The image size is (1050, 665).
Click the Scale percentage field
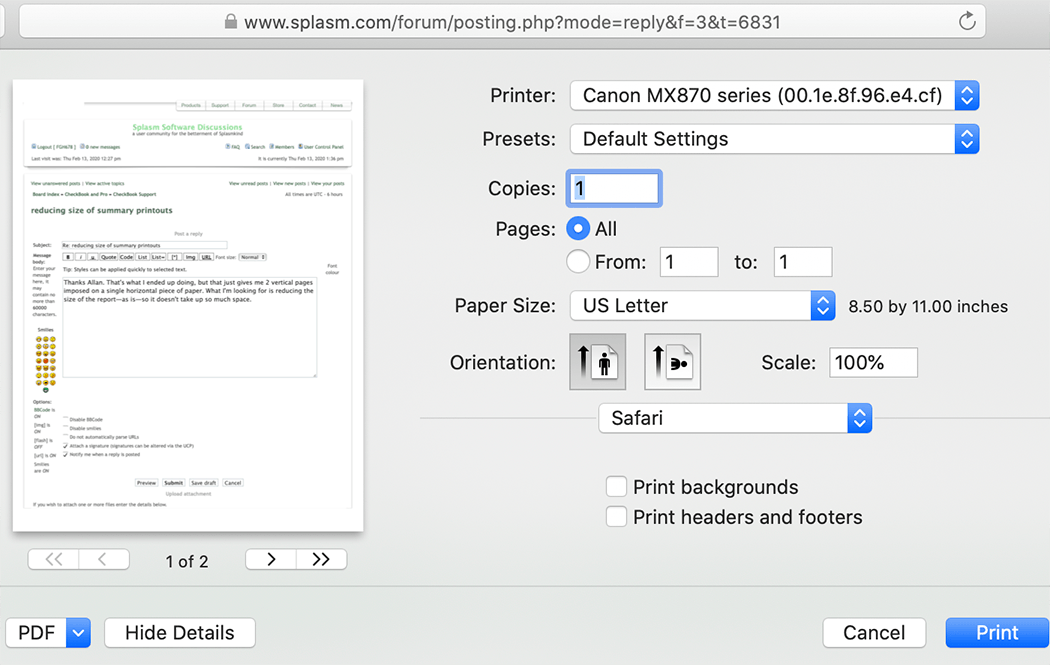tap(873, 362)
